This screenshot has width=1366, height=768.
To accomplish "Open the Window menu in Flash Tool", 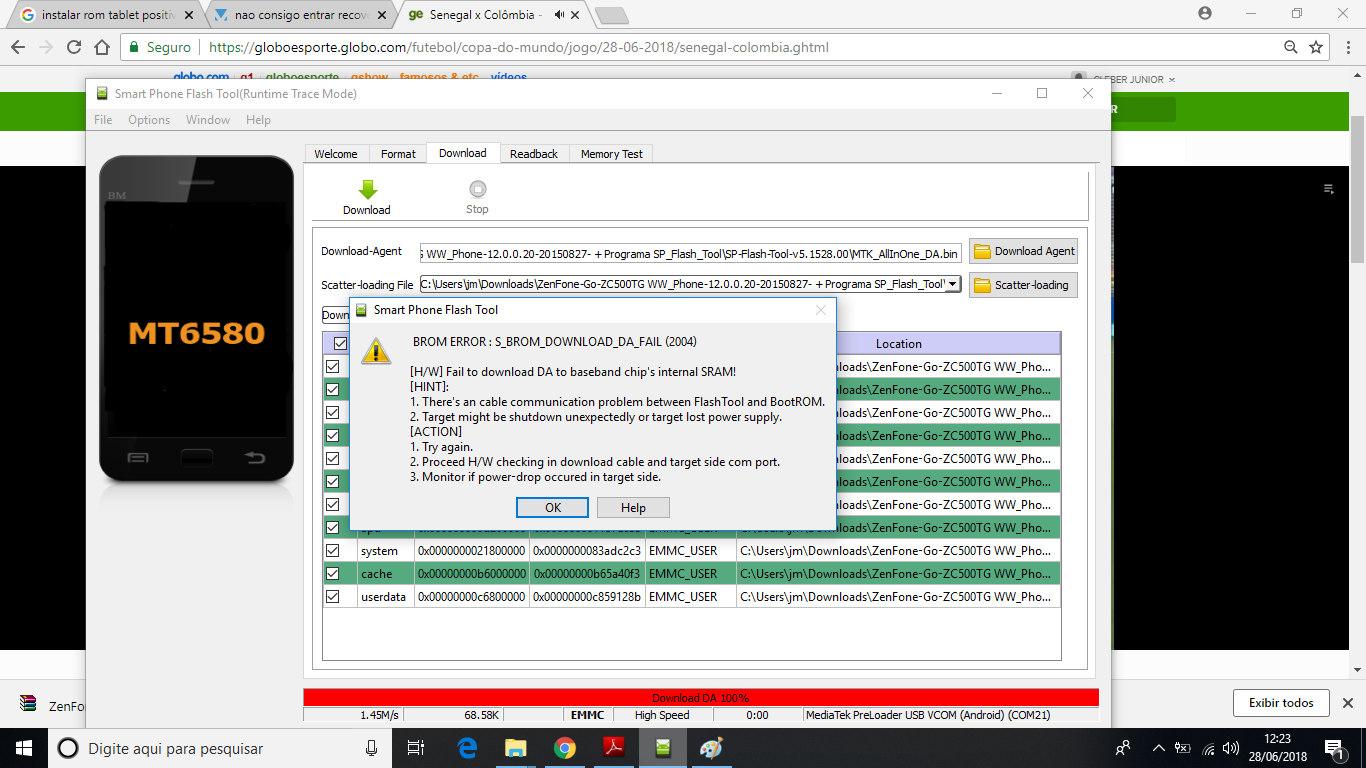I will coord(208,120).
